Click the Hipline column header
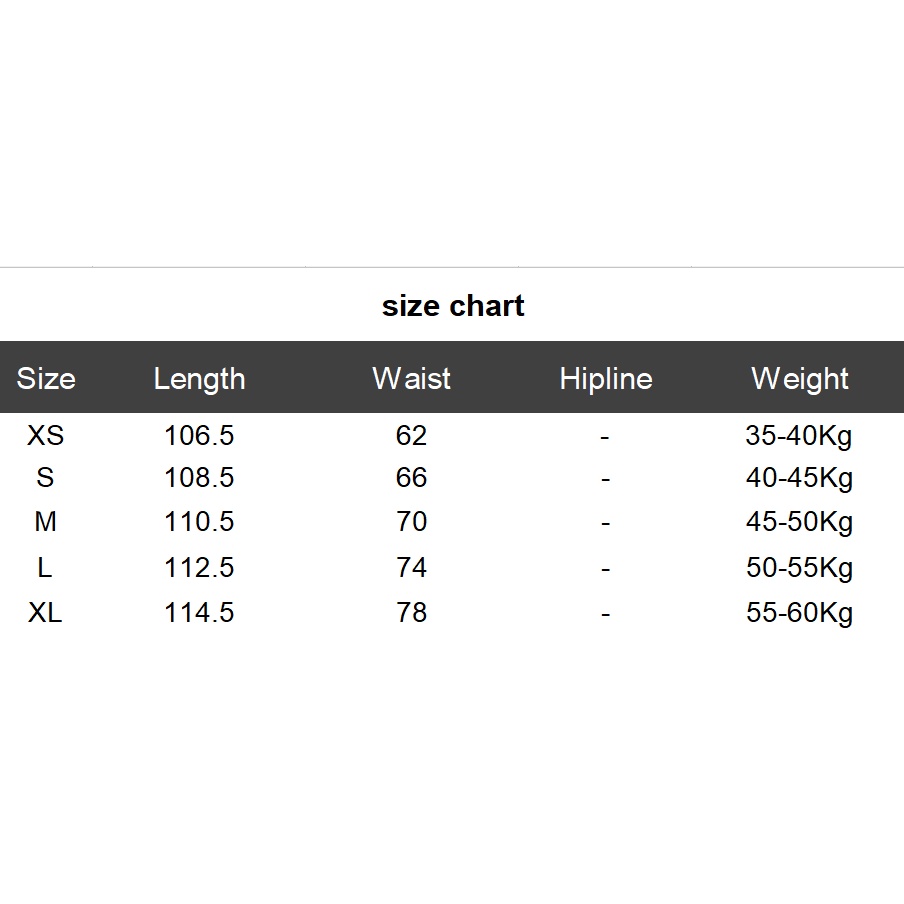Screen dimensions: 904x904 coord(606,378)
